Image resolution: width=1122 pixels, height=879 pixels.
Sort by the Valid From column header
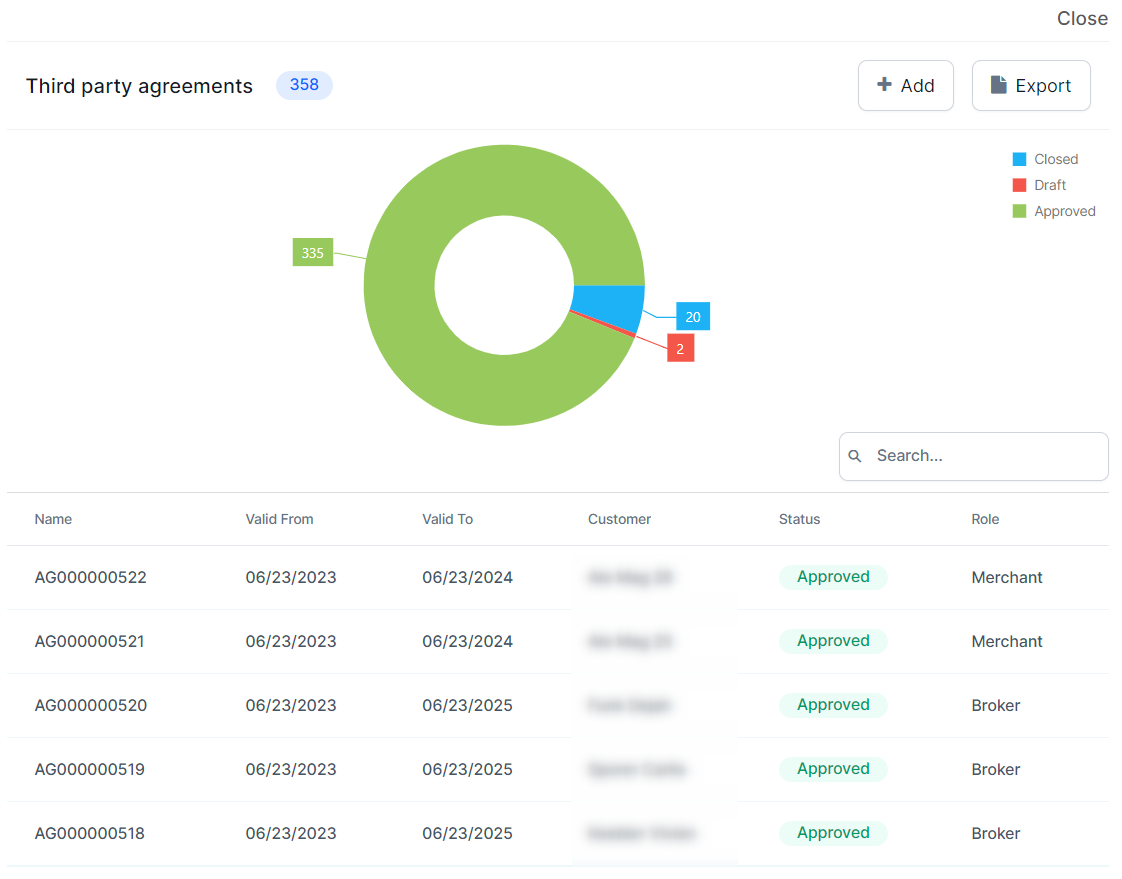point(279,519)
